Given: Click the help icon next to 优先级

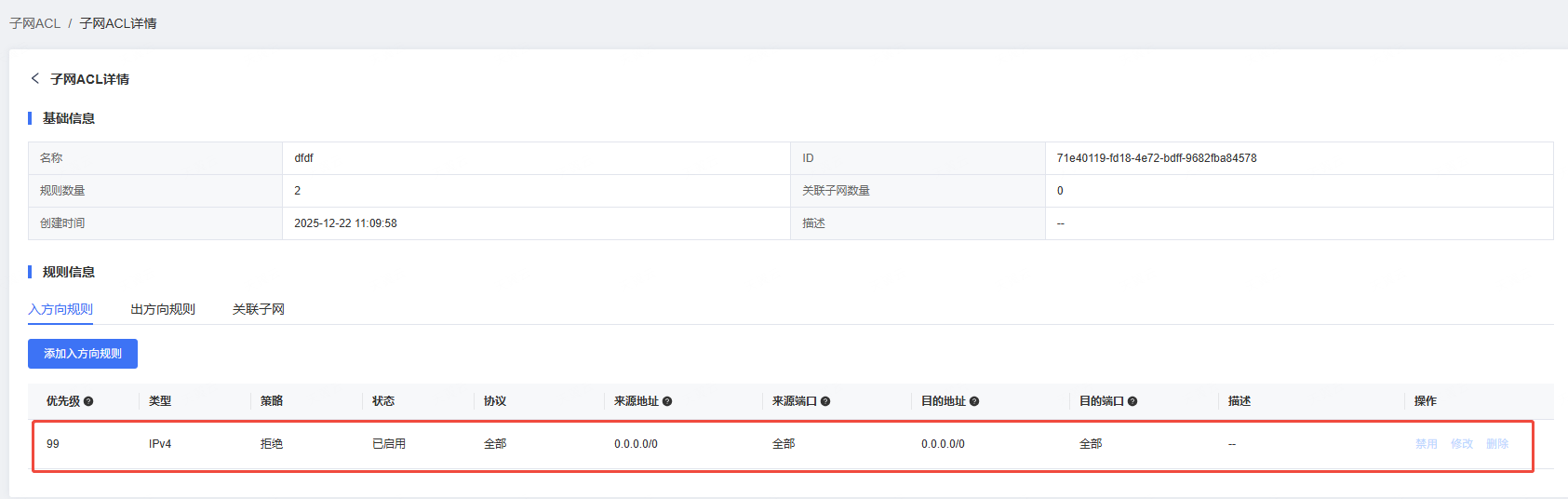Looking at the screenshot, I should [88, 401].
